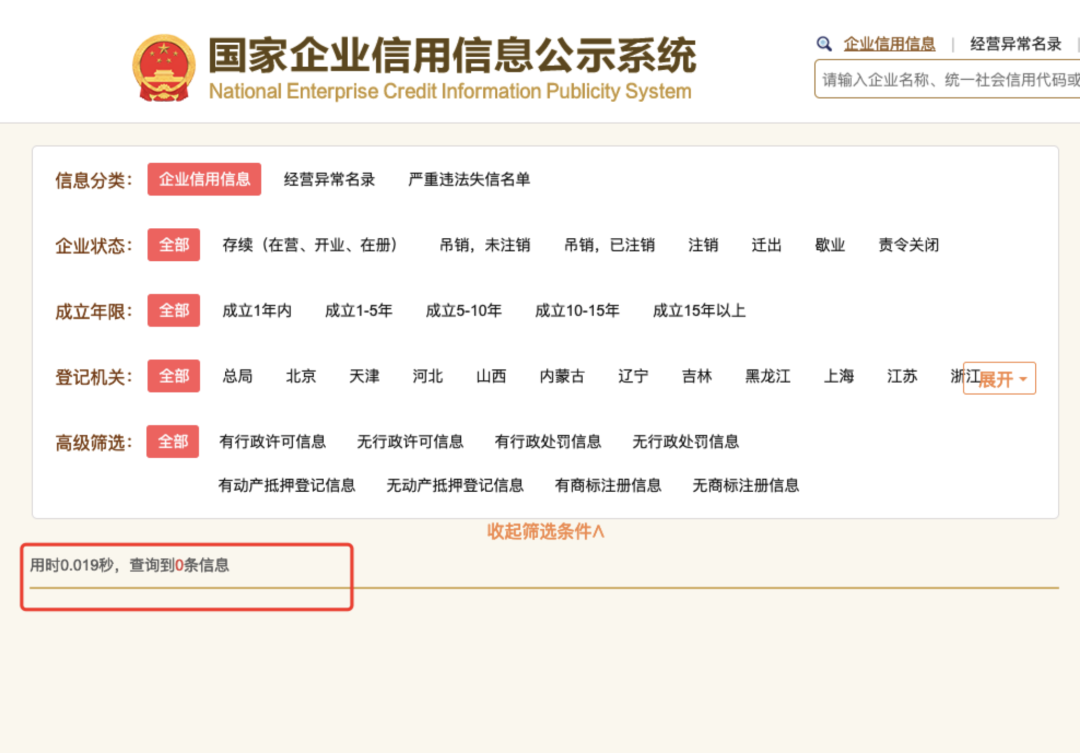Choose 山西 registration authority
This screenshot has height=753, width=1080.
click(491, 376)
